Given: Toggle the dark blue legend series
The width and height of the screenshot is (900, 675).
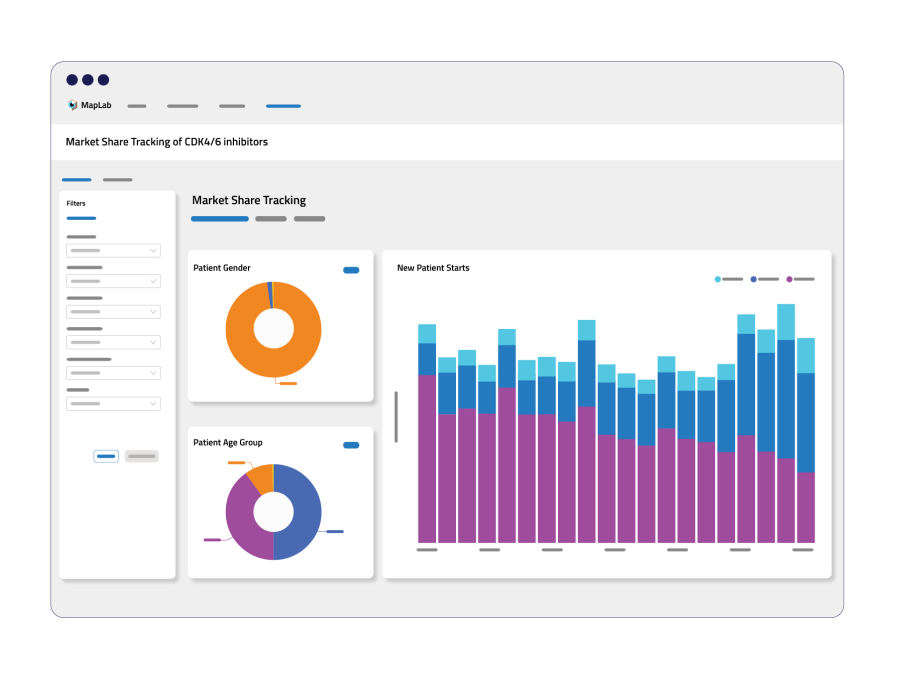Looking at the screenshot, I should click(x=765, y=280).
